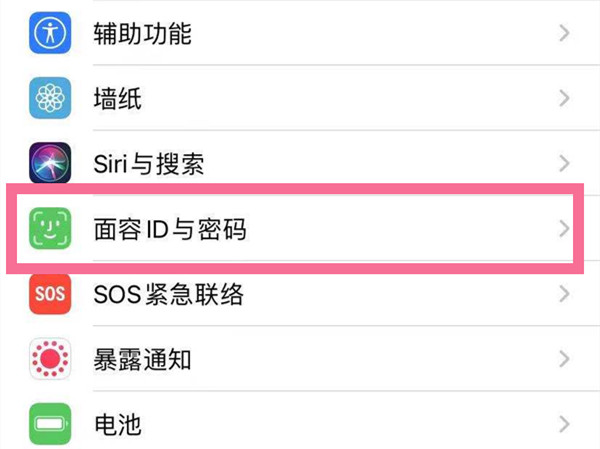
Task: Tap the green Battery (电池) icon
Action: tap(49, 424)
